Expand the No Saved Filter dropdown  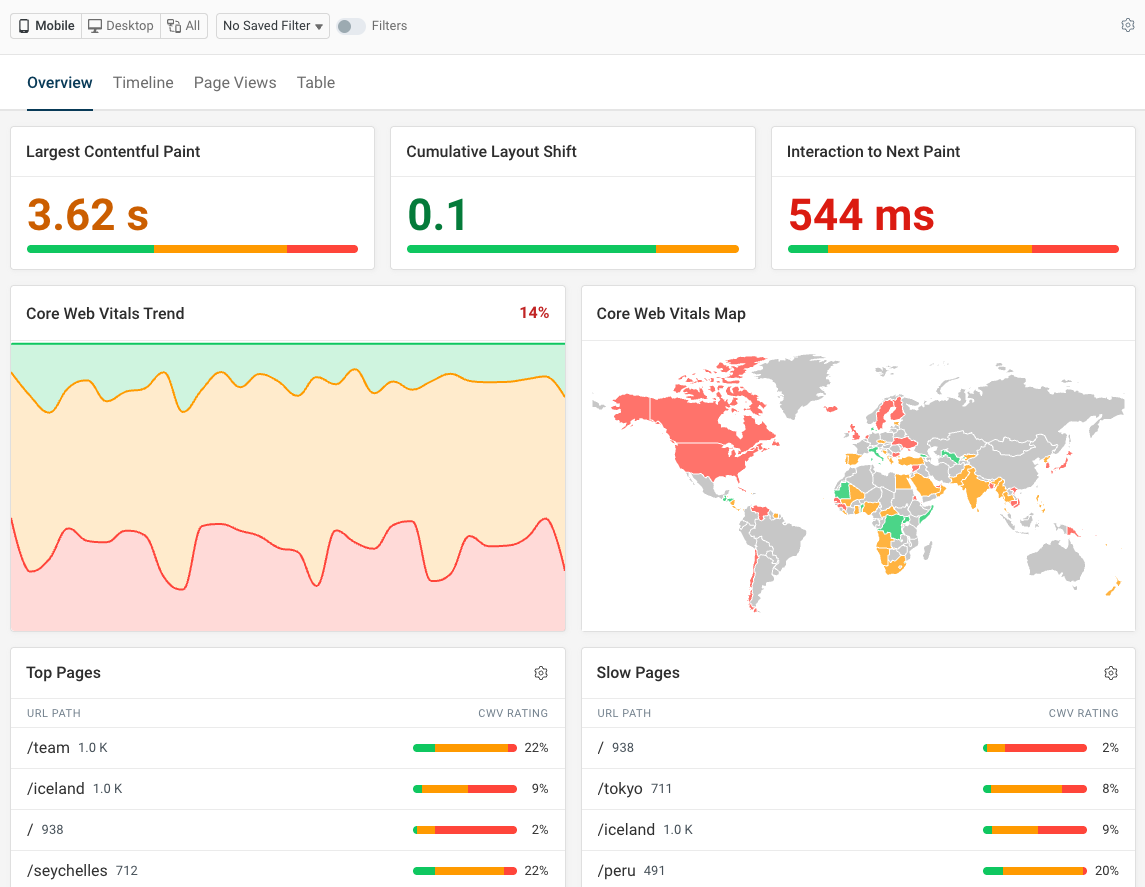point(273,26)
